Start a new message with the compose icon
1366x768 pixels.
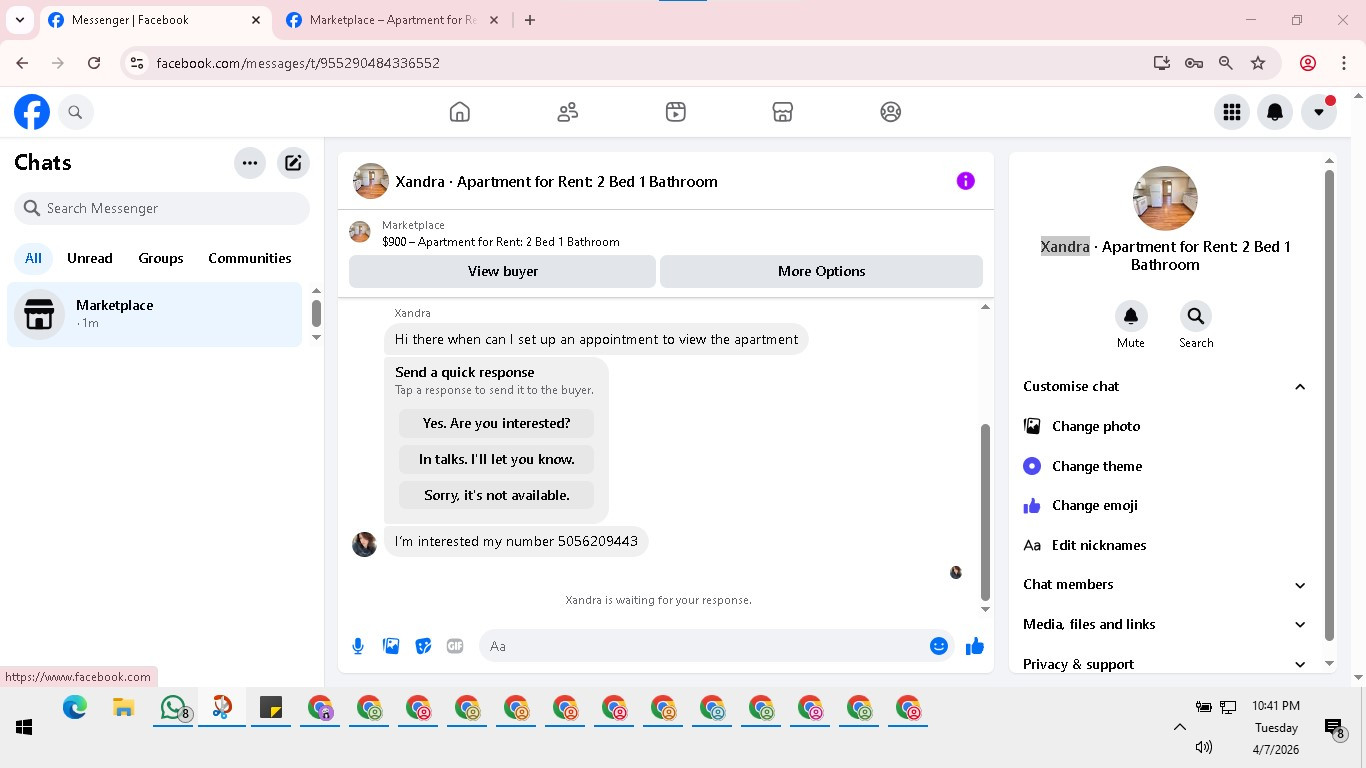pos(293,163)
